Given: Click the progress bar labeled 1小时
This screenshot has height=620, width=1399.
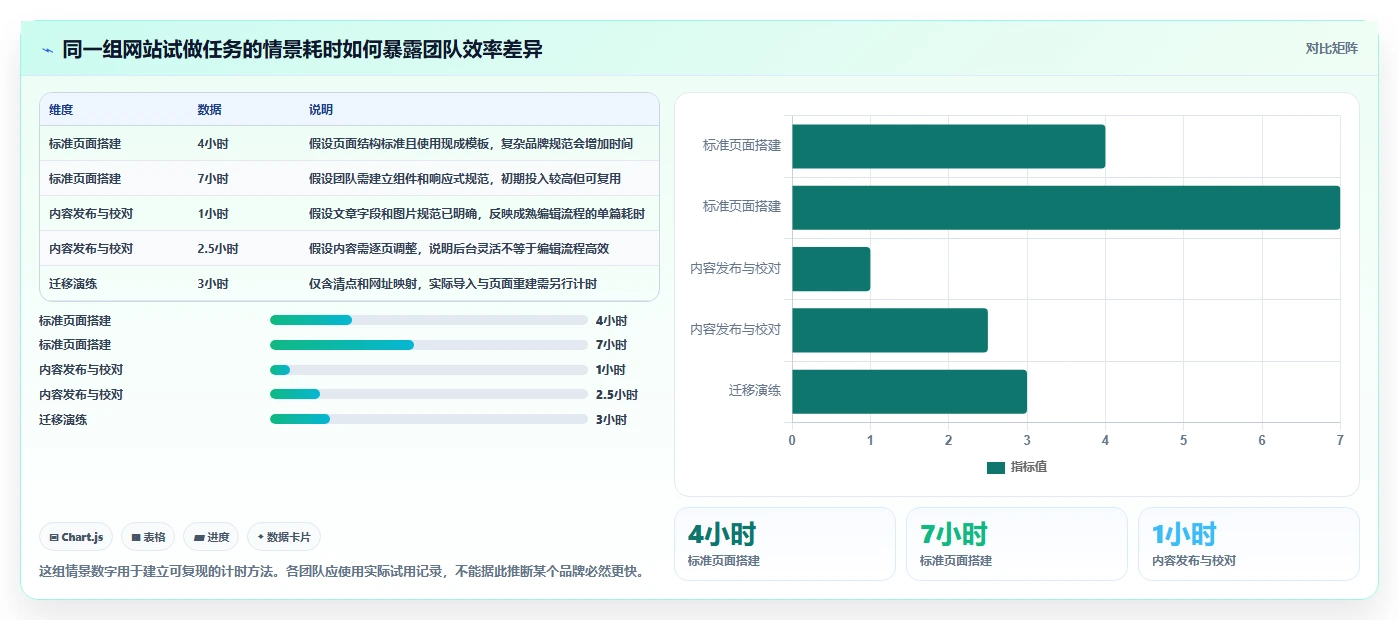Looking at the screenshot, I should coord(428,370).
